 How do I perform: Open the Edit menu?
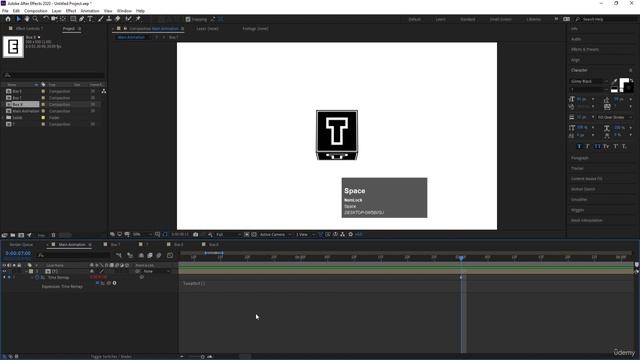(x=16, y=11)
